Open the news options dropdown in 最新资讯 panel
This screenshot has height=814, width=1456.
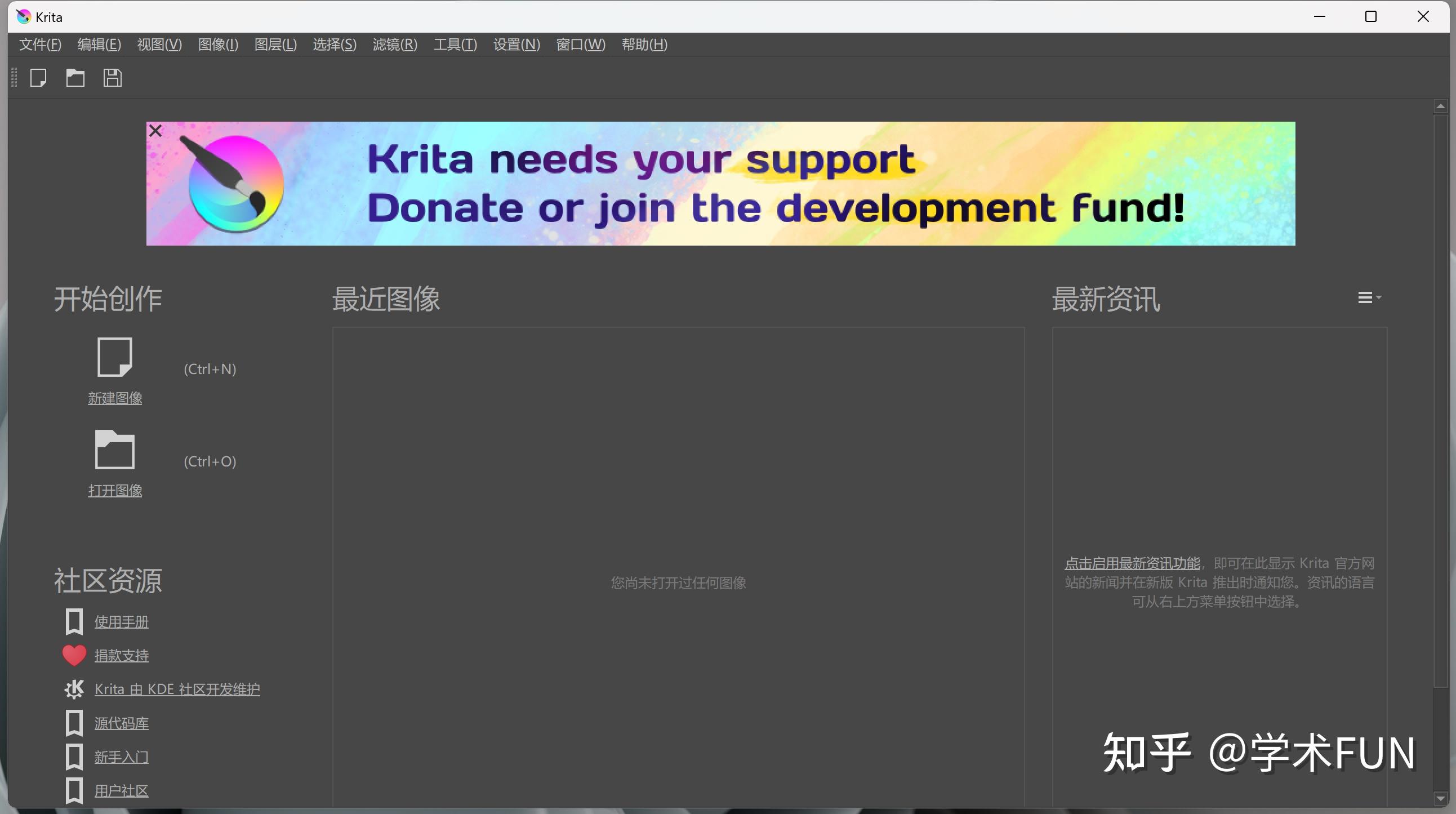click(x=1368, y=298)
